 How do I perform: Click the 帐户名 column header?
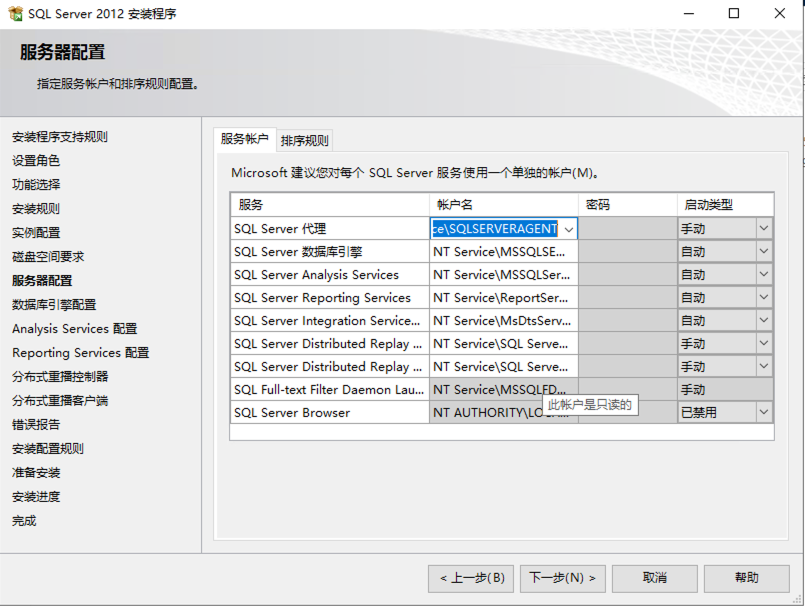tap(503, 205)
